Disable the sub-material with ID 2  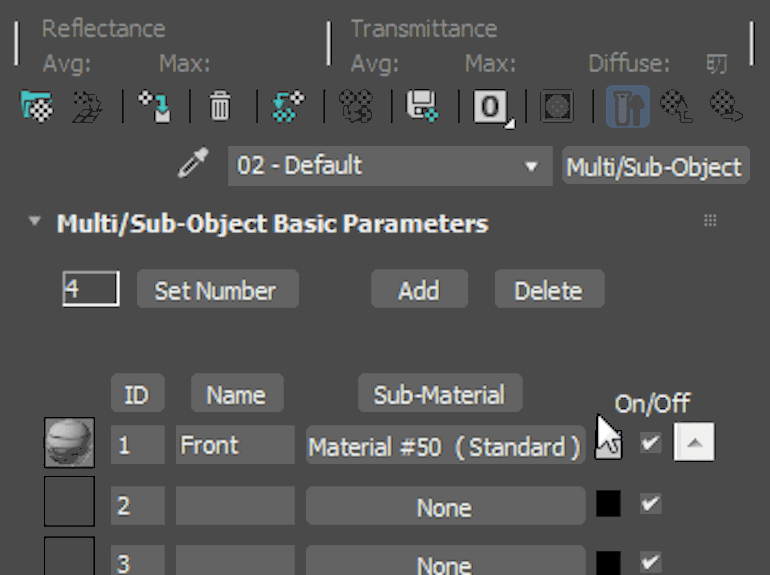(651, 504)
